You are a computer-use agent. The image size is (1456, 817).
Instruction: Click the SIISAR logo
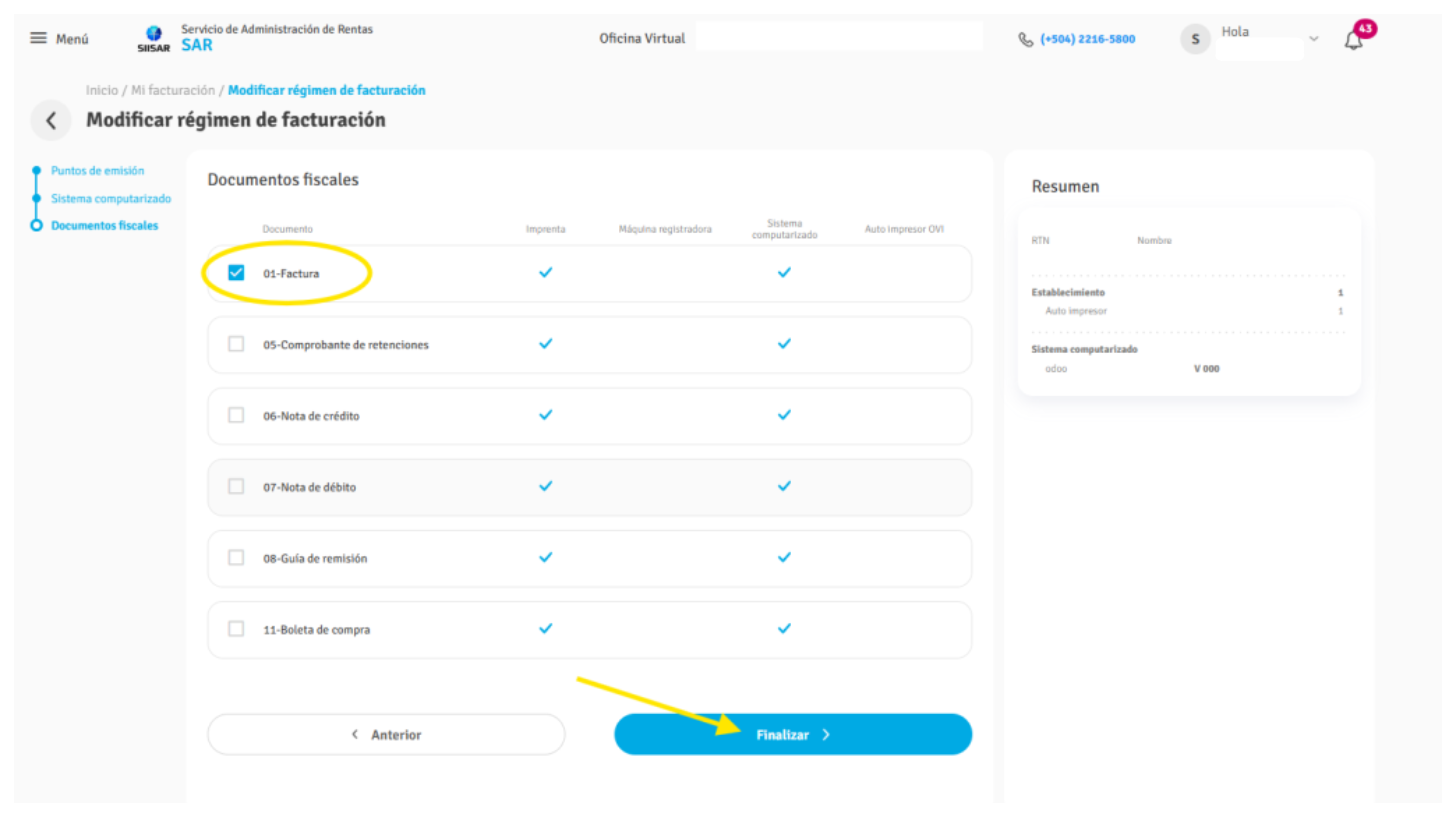click(x=153, y=39)
